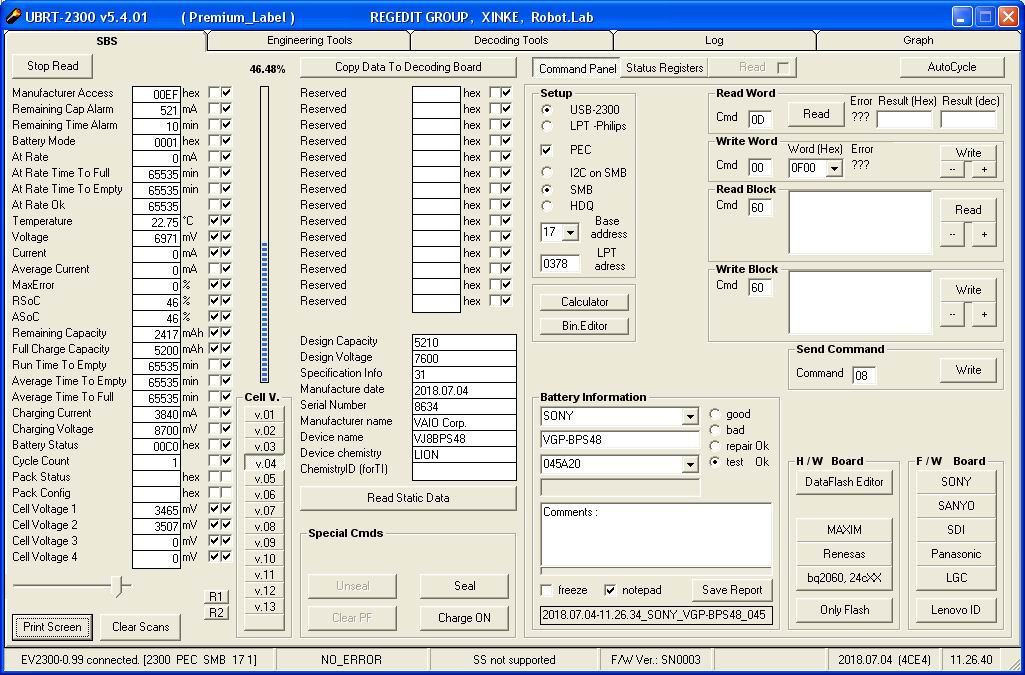Select USB-2300 radio option

(547, 110)
